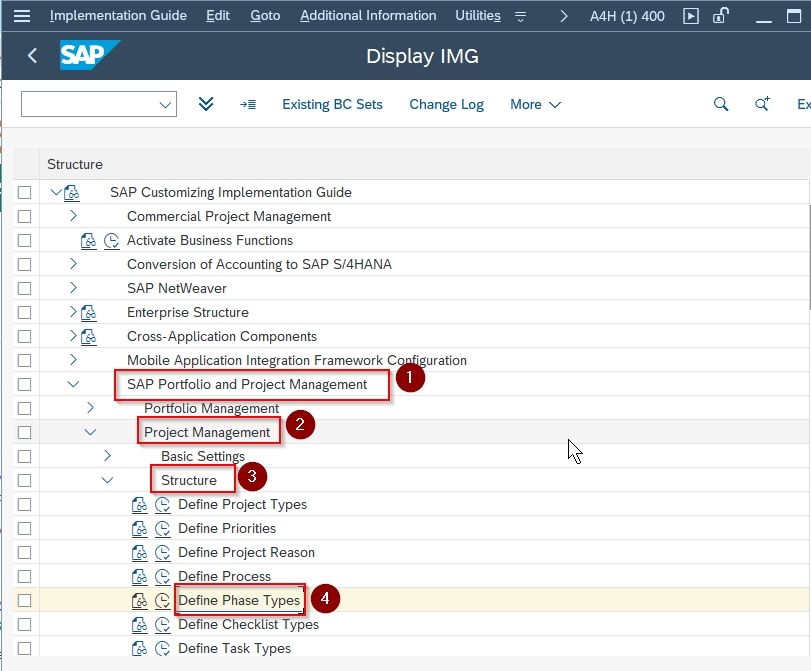Screen dimensions: 811x671
Task: Open documentation icon for Define Process
Action: pos(139,576)
